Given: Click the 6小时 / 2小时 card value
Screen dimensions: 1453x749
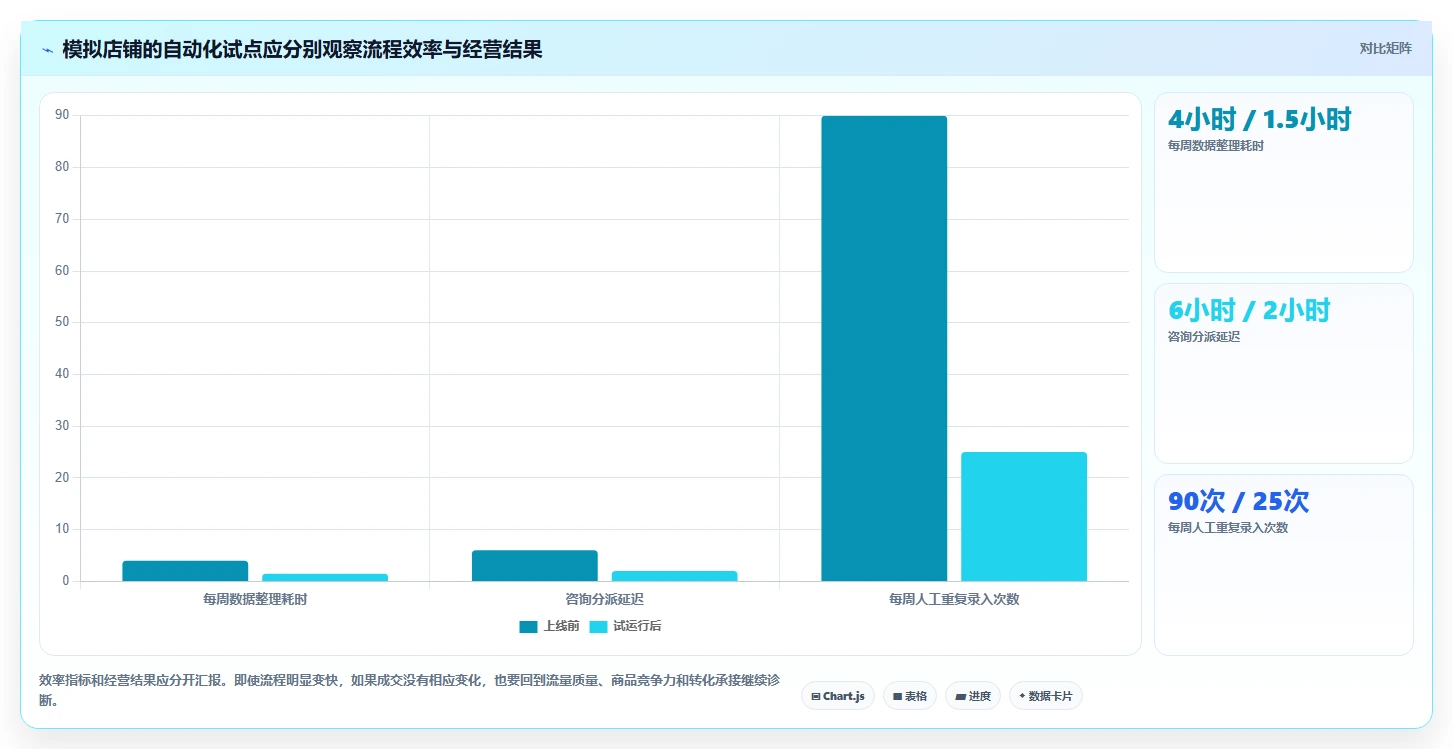Looking at the screenshot, I should point(1249,311).
